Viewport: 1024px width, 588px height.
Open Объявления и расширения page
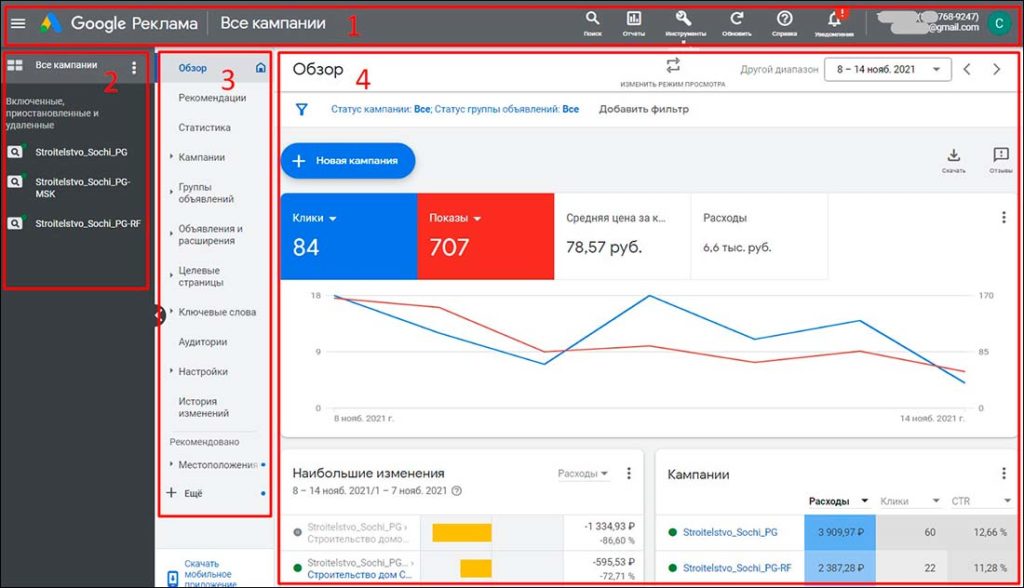point(210,235)
